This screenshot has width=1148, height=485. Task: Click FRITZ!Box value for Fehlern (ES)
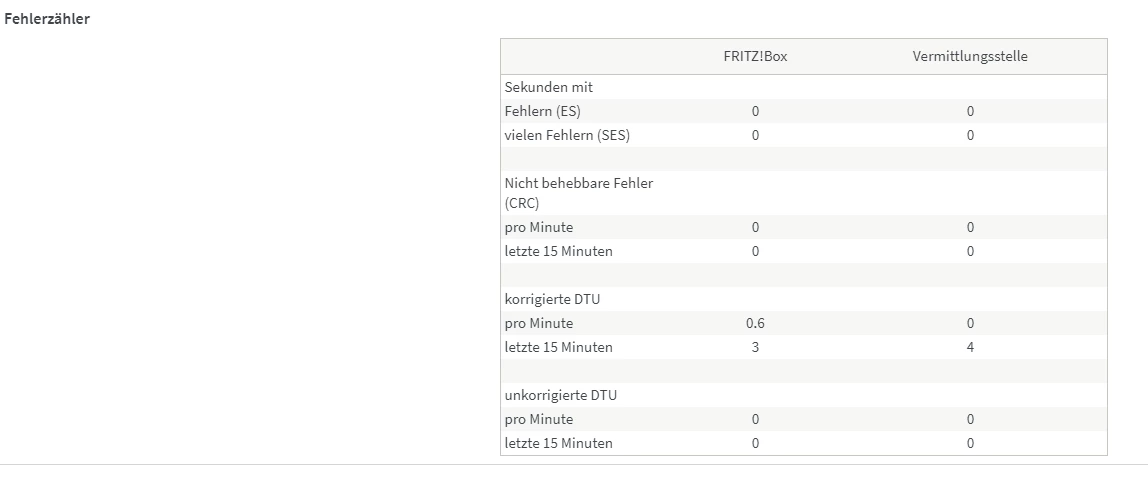(755, 111)
